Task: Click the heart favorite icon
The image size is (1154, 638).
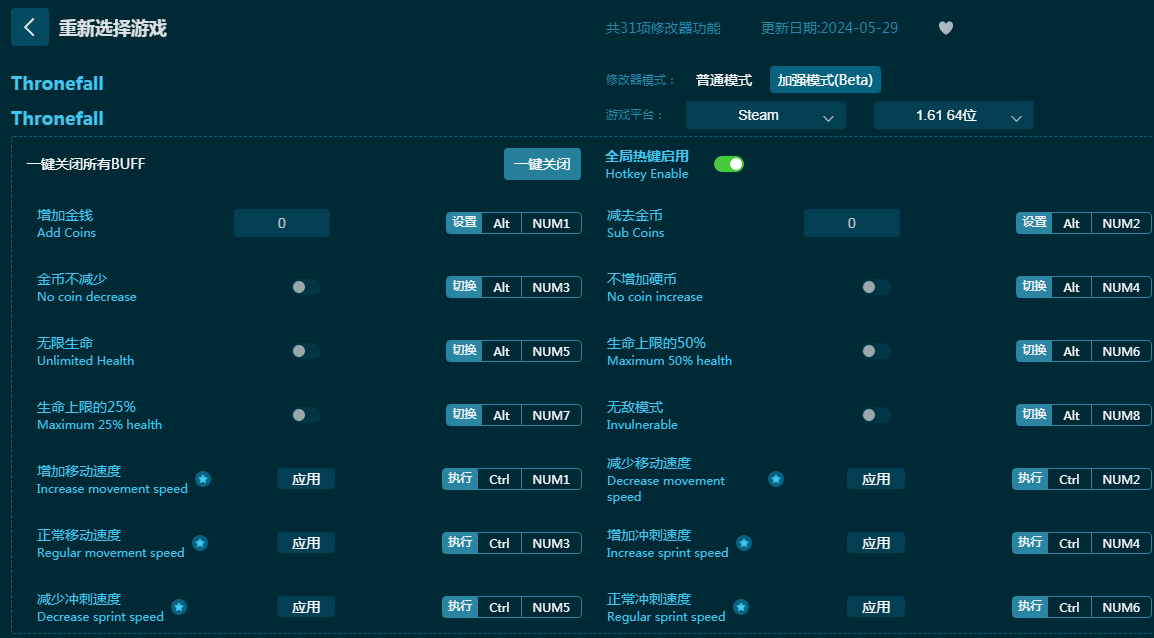Action: (x=946, y=28)
